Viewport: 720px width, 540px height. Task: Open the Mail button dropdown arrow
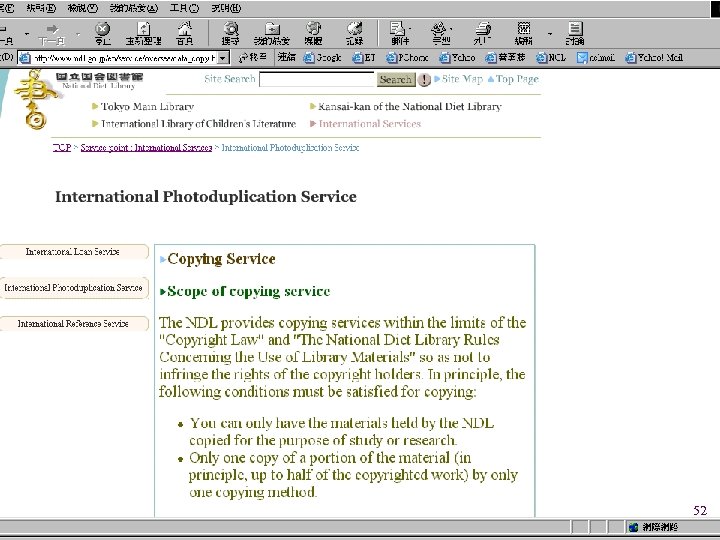411,29
